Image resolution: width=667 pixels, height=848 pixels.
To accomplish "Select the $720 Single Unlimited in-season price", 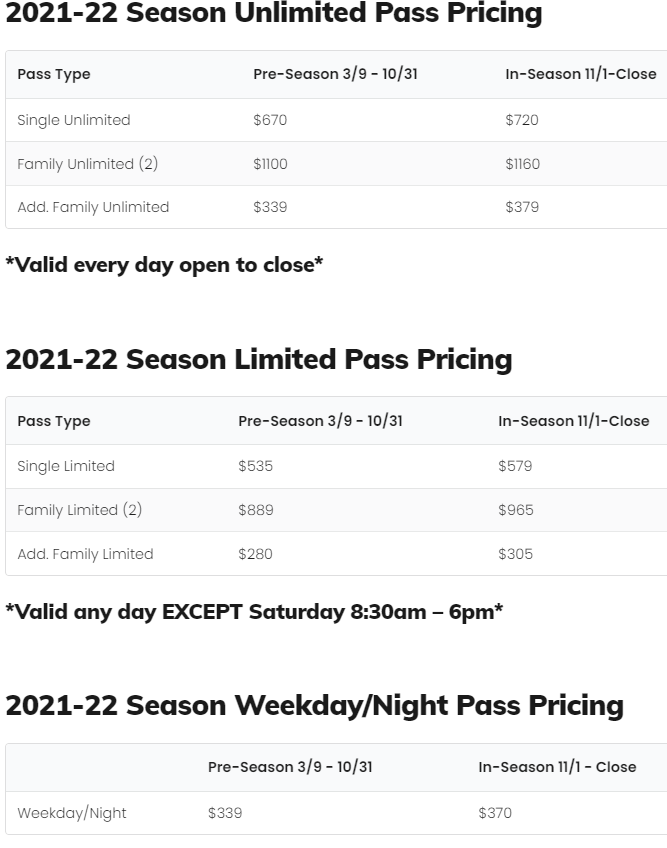I will coord(522,120).
